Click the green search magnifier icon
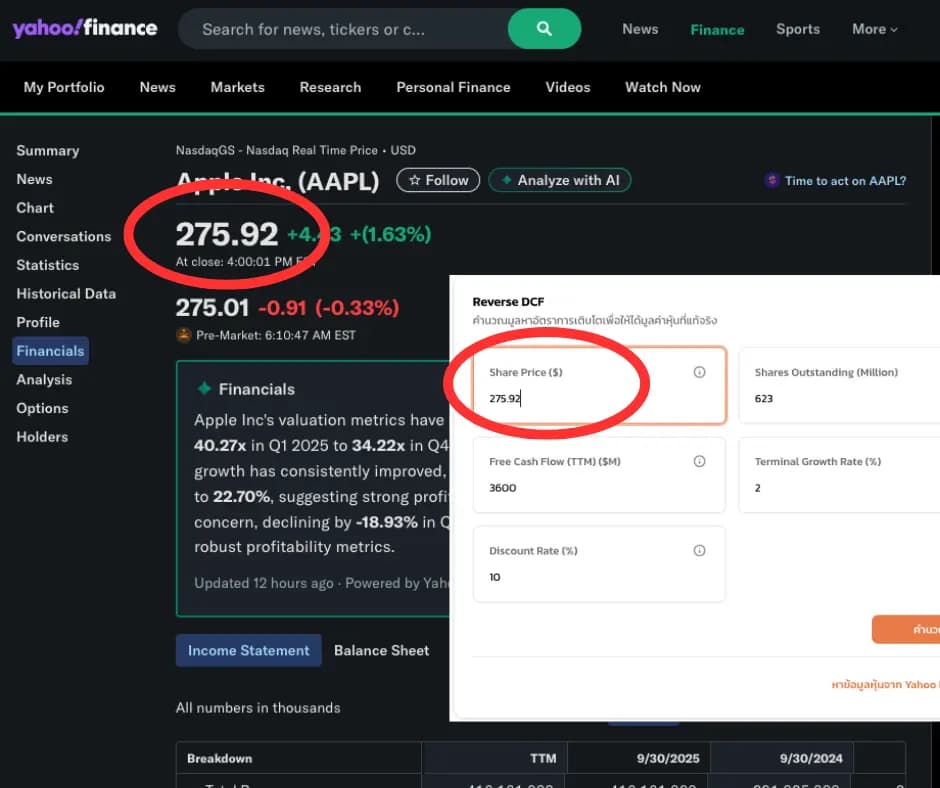 pyautogui.click(x=544, y=29)
